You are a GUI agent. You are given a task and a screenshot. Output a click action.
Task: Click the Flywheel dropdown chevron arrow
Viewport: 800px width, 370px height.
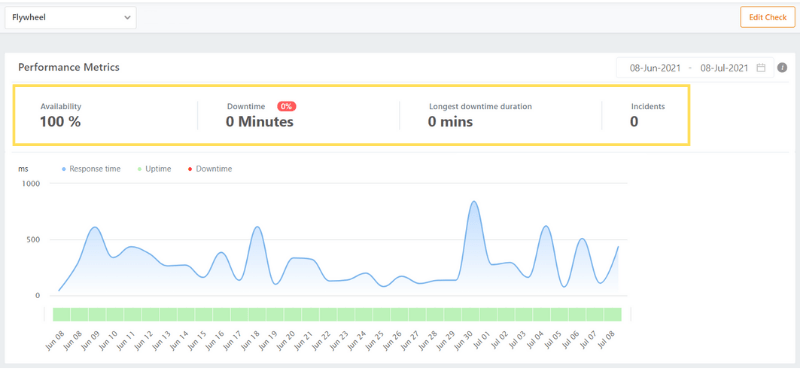coord(127,17)
